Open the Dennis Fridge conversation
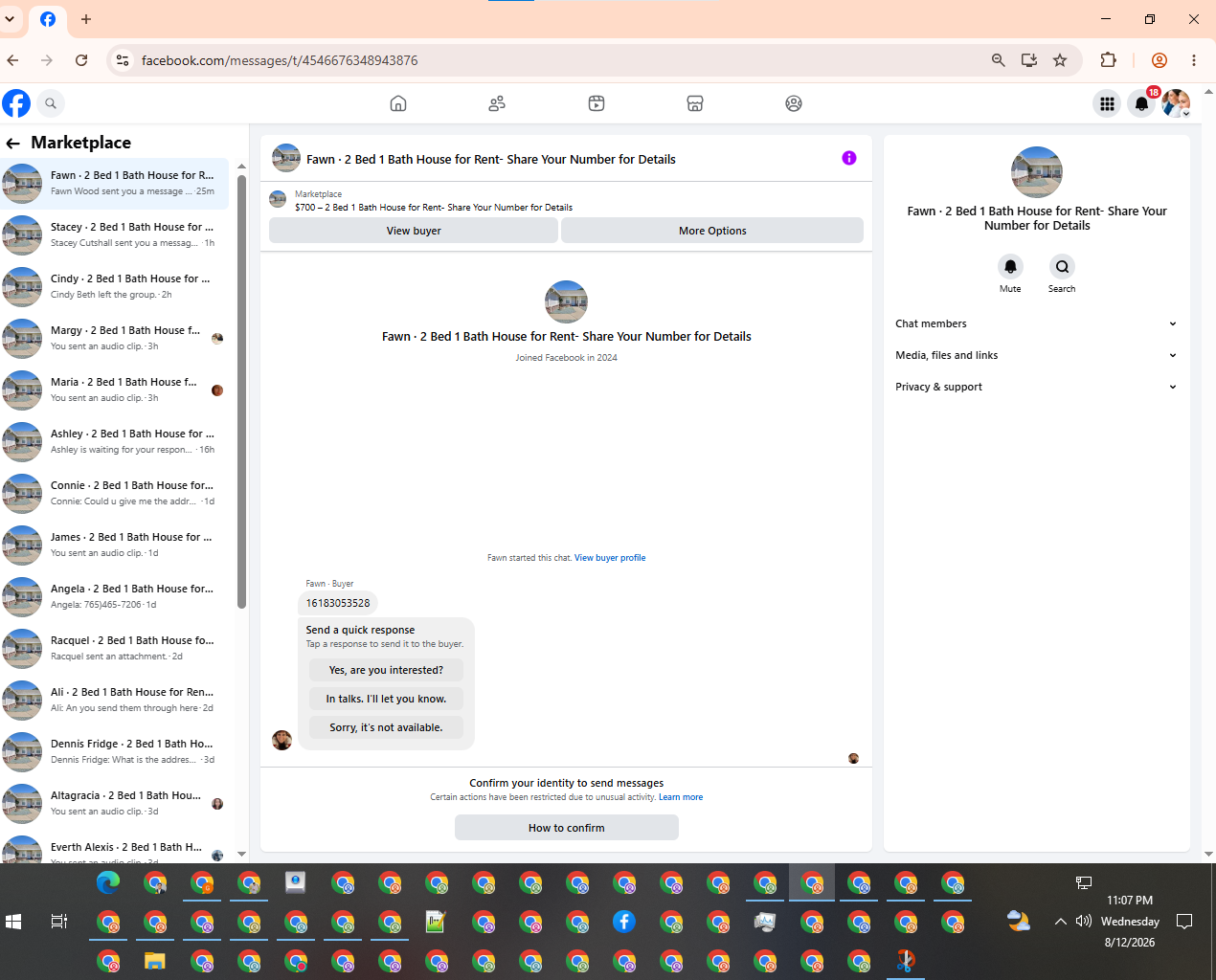This screenshot has width=1216, height=980. coord(115,751)
